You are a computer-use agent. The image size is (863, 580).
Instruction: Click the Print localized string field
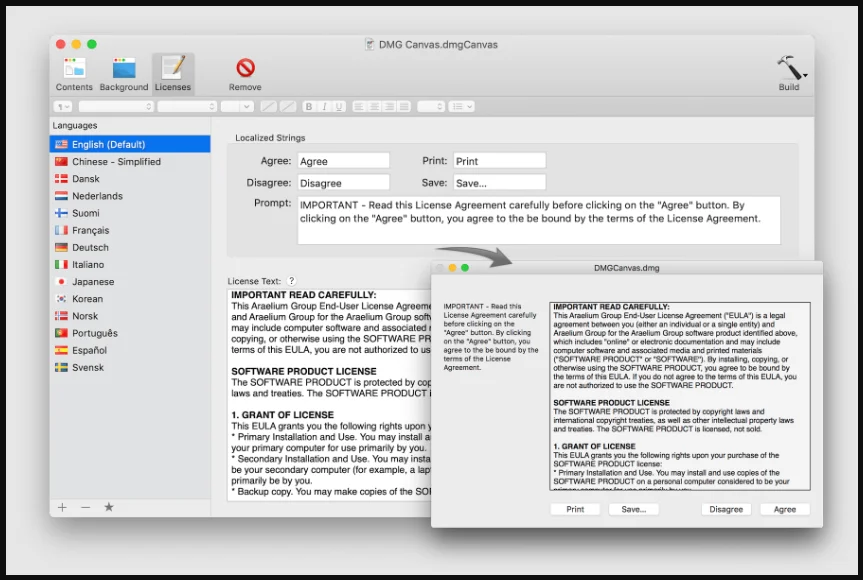pyautogui.click(x=499, y=161)
